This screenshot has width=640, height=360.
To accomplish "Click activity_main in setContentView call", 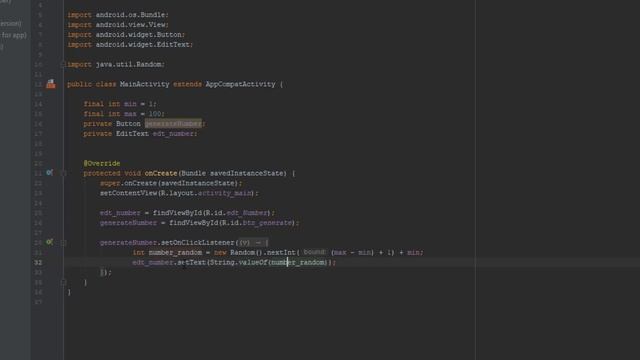I will pyautogui.click(x=224, y=193).
